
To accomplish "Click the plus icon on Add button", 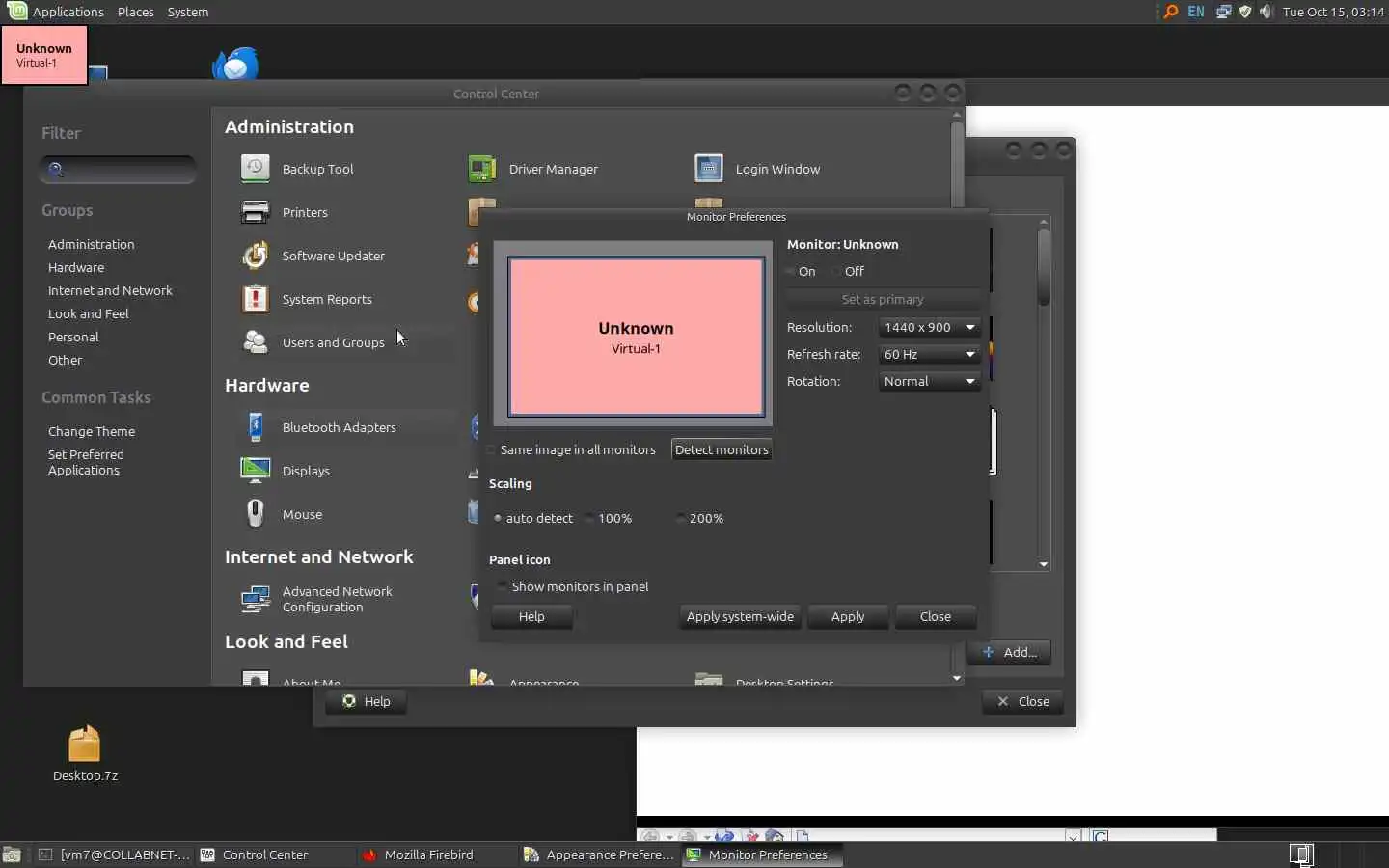I will click(989, 652).
